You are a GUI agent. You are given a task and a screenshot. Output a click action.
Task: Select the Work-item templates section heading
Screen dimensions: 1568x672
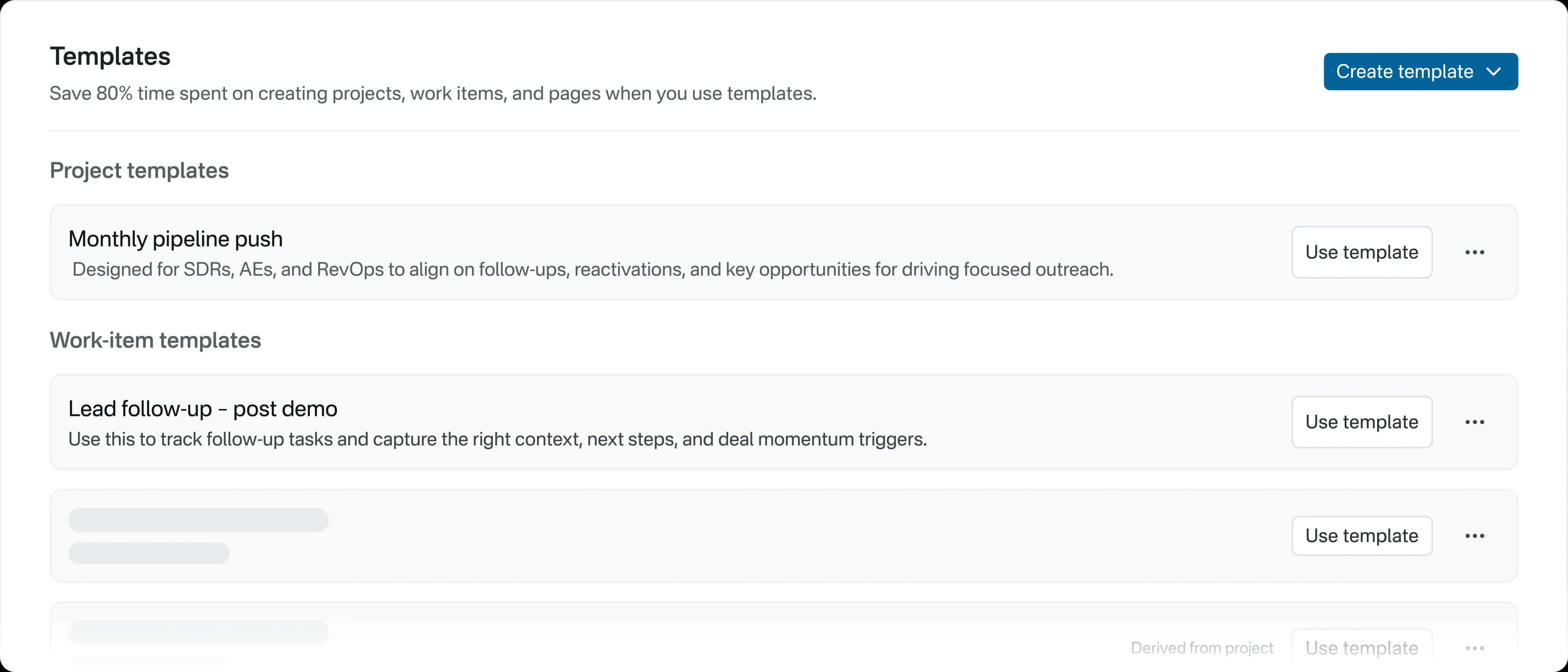[155, 340]
